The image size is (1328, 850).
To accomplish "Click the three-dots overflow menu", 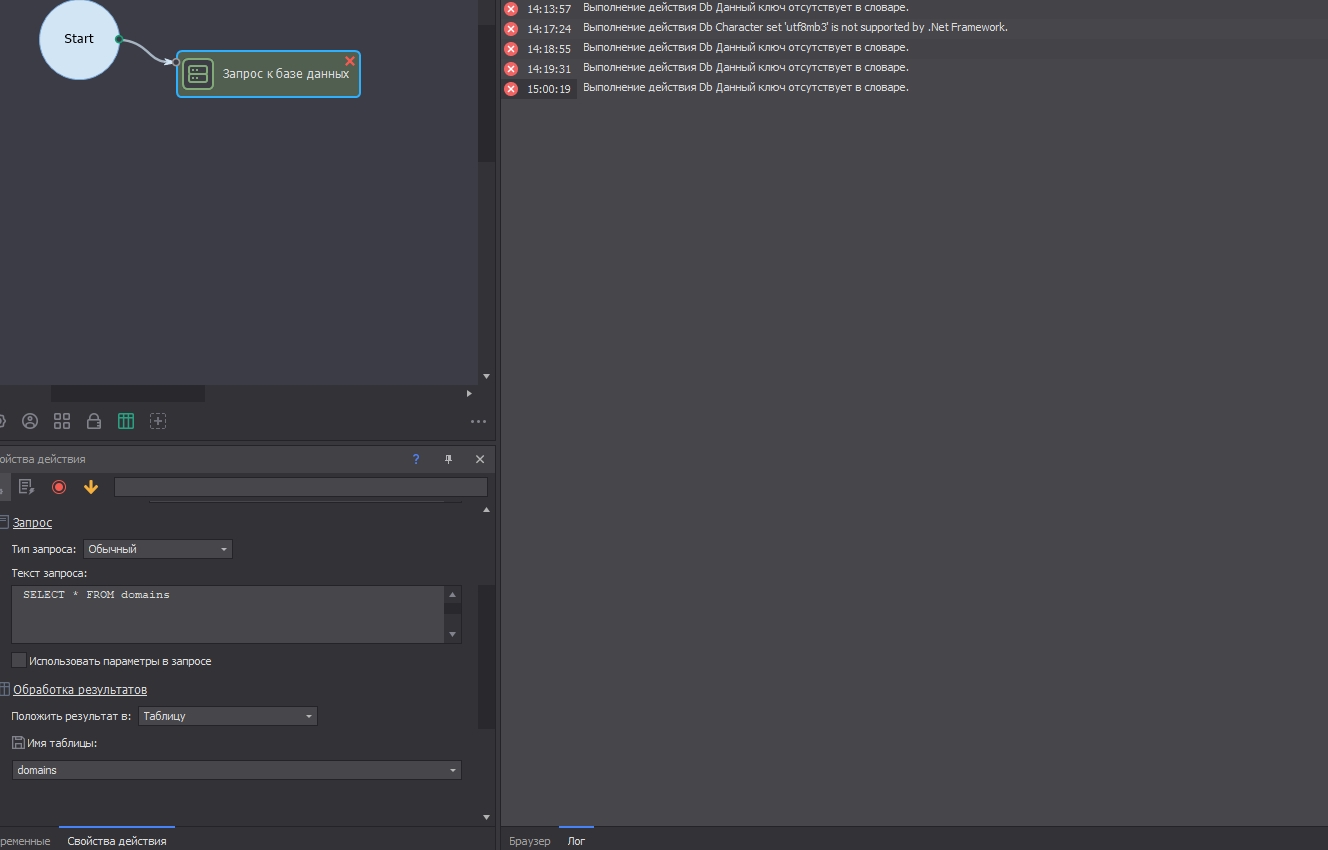I will (x=478, y=421).
